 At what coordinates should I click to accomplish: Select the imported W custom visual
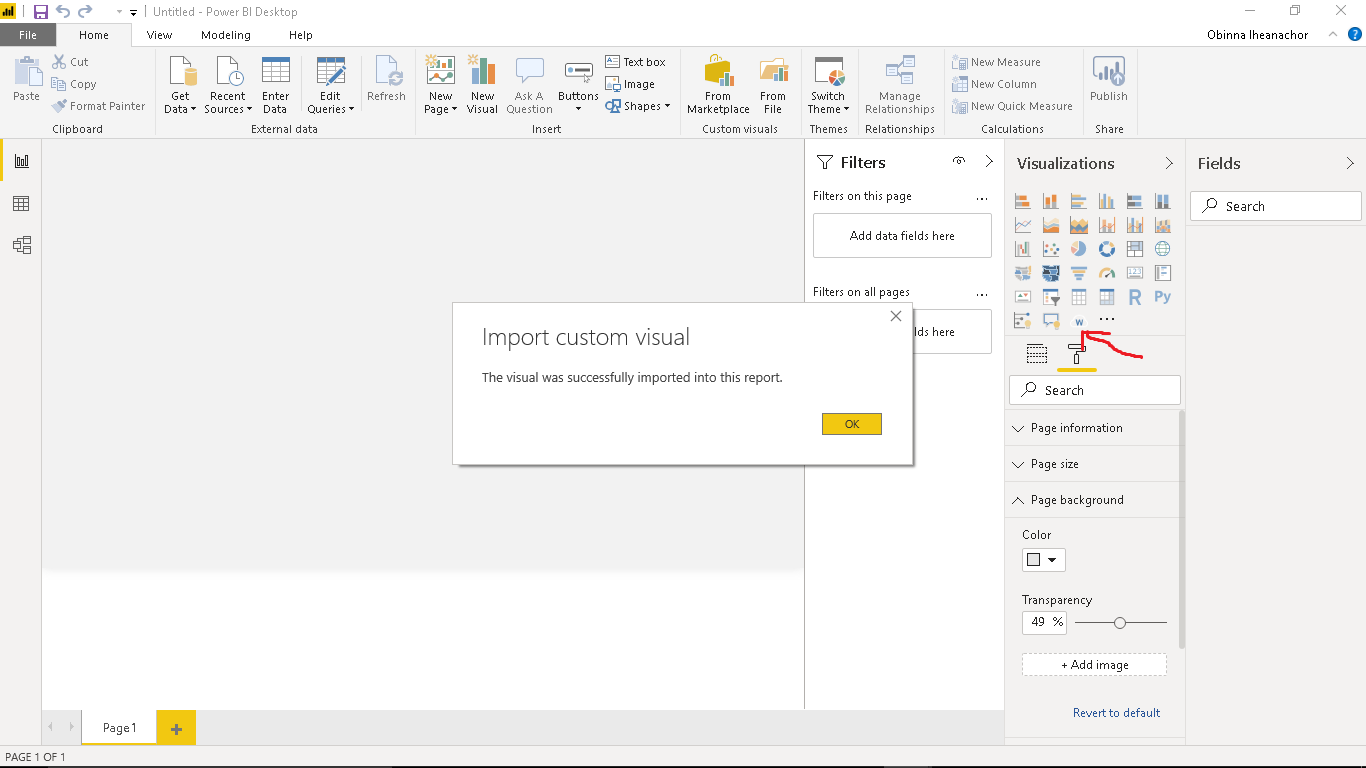tap(1078, 321)
